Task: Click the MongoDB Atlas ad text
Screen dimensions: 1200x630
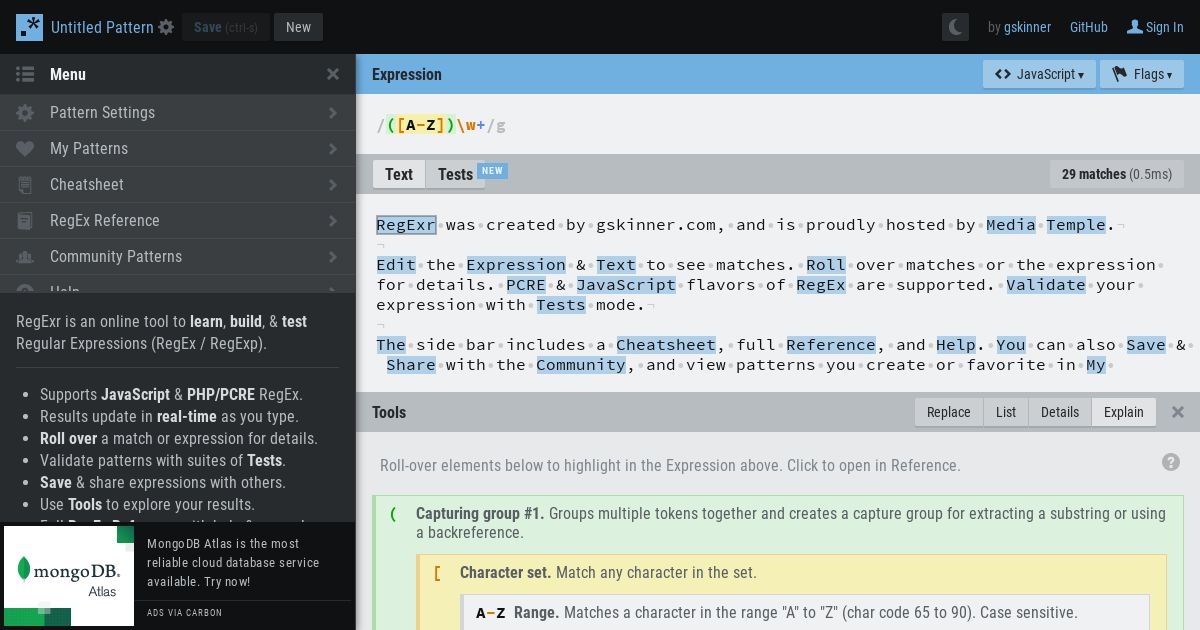Action: click(x=233, y=563)
